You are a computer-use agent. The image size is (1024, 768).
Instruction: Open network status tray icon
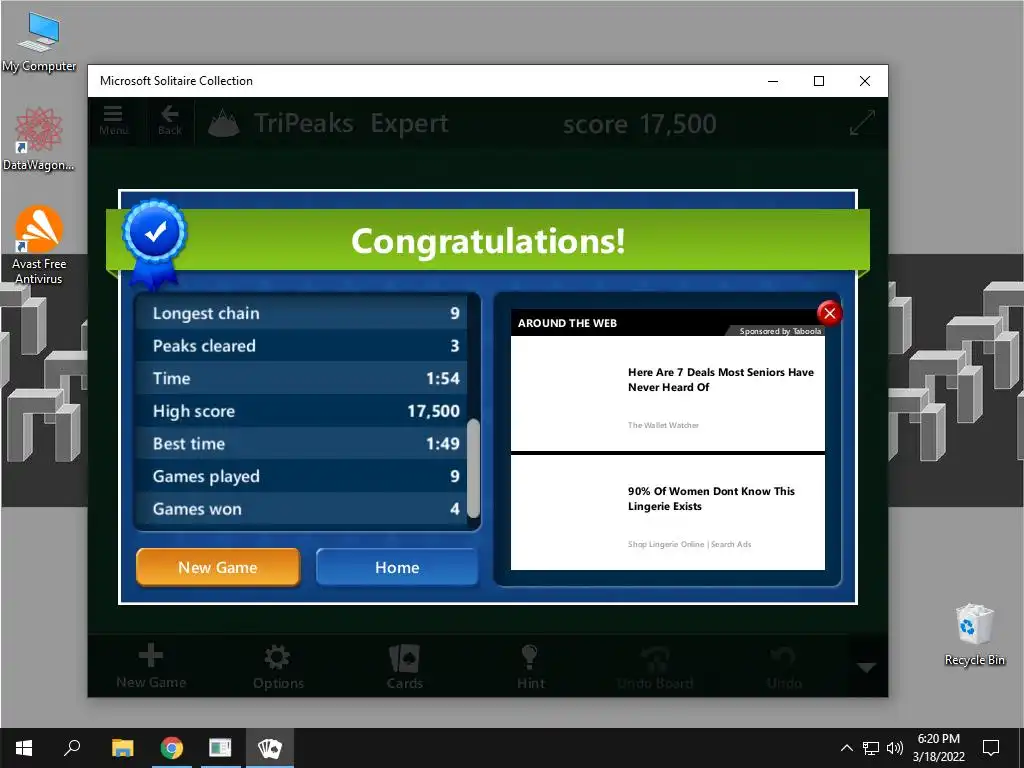871,748
